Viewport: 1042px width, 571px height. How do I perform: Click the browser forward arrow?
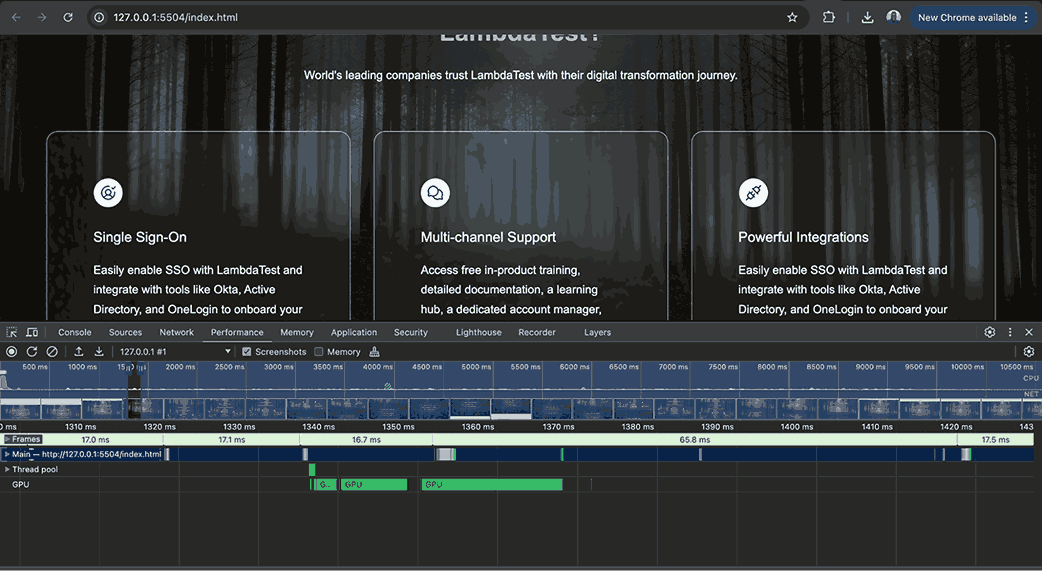point(42,17)
